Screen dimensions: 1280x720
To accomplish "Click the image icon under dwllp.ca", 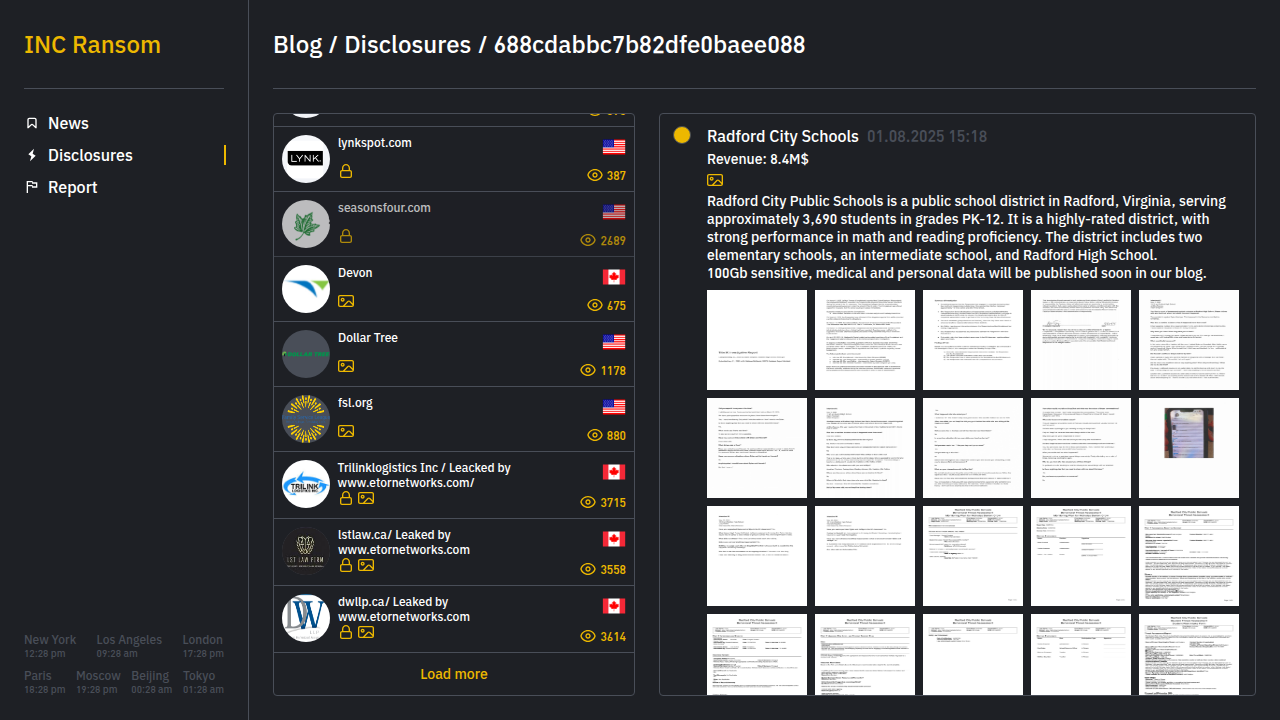I will click(366, 632).
